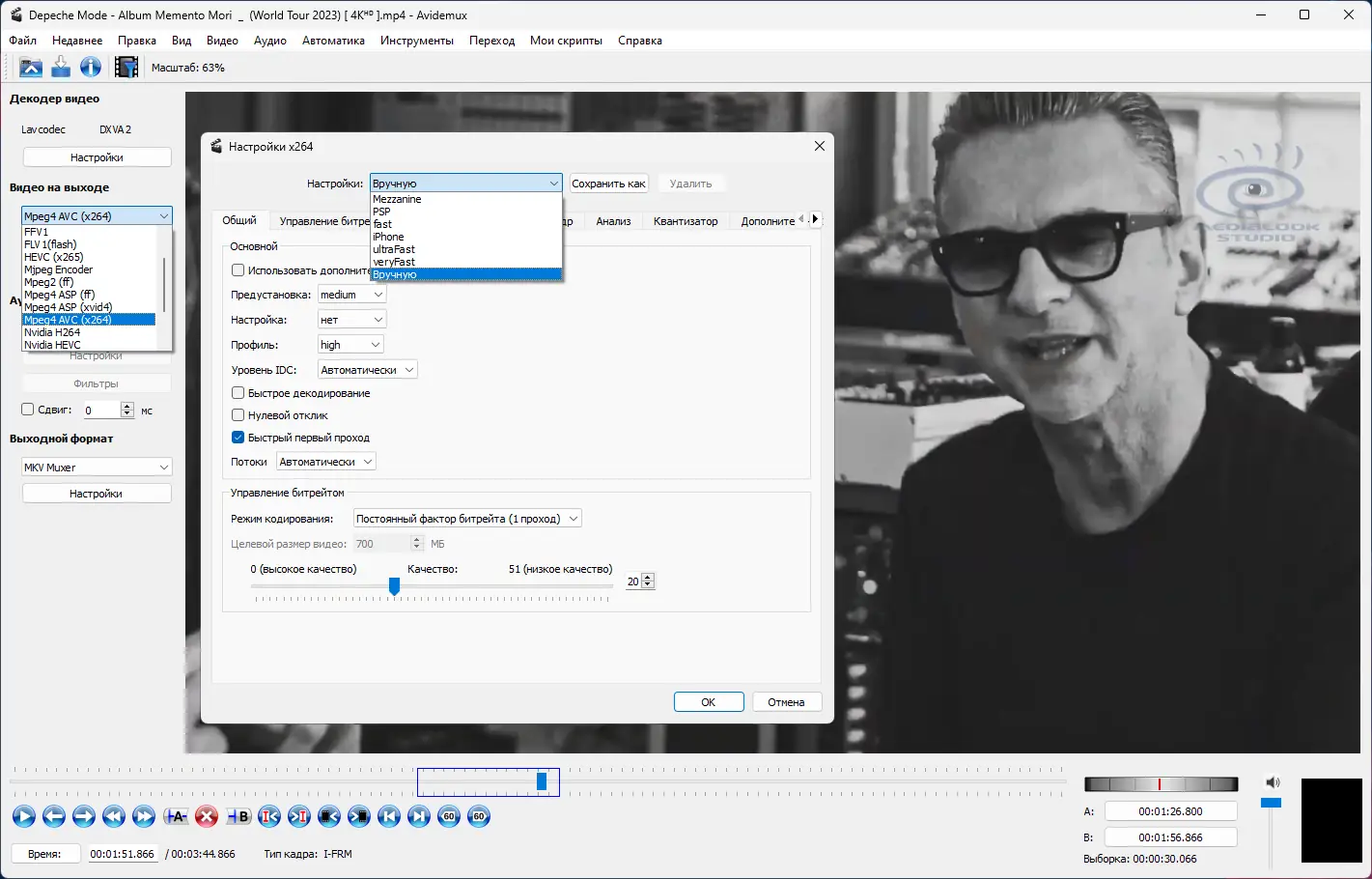This screenshot has height=879, width=1372.
Task: Set selection marker B
Action: [238, 817]
